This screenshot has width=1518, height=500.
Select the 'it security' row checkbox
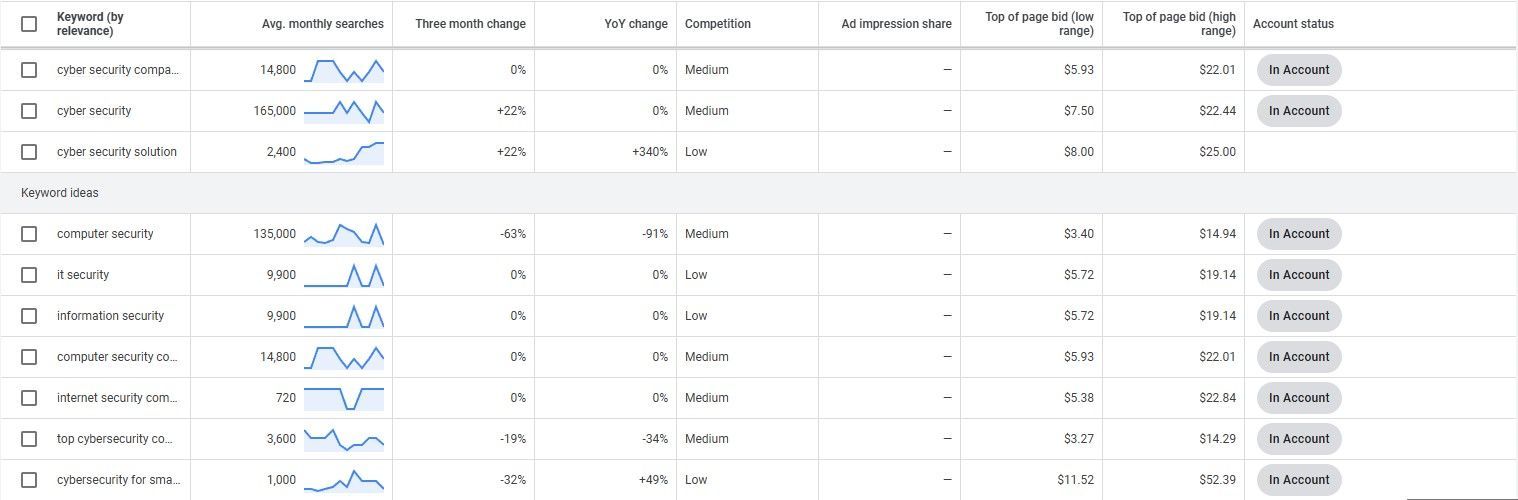point(29,275)
